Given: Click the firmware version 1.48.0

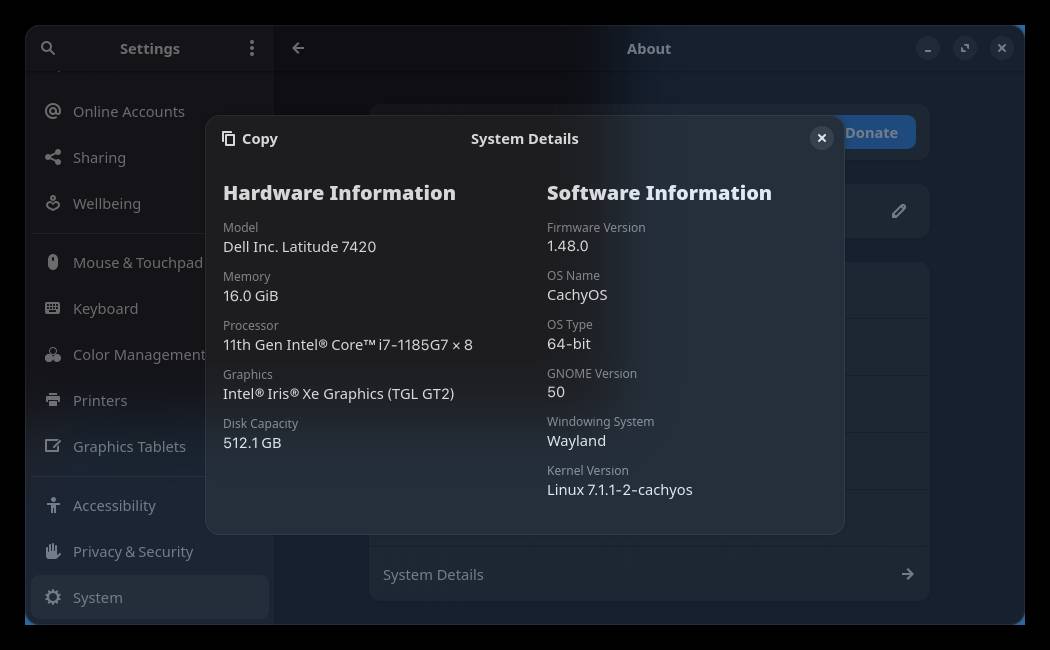Looking at the screenshot, I should pos(567,246).
